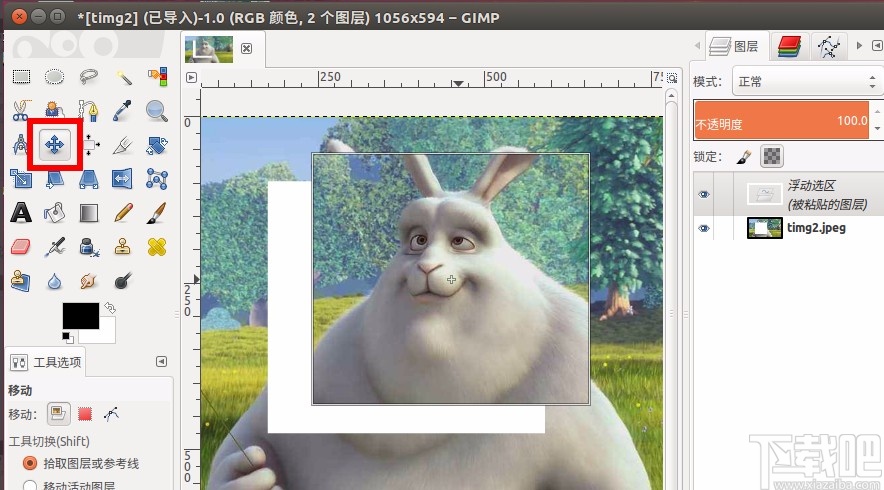Select the Heal tool
This screenshot has width=884, height=490.
[x=157, y=247]
